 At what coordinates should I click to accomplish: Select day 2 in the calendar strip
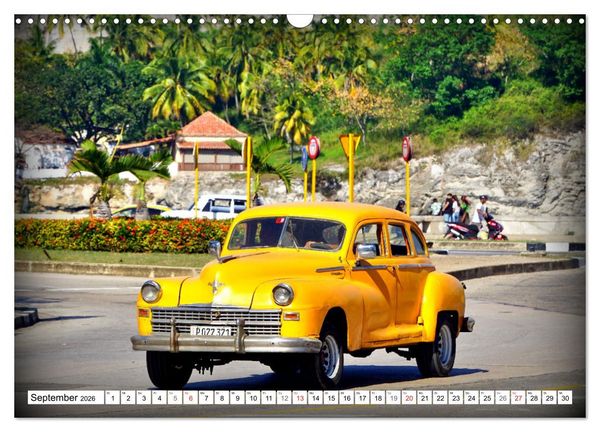128,398
